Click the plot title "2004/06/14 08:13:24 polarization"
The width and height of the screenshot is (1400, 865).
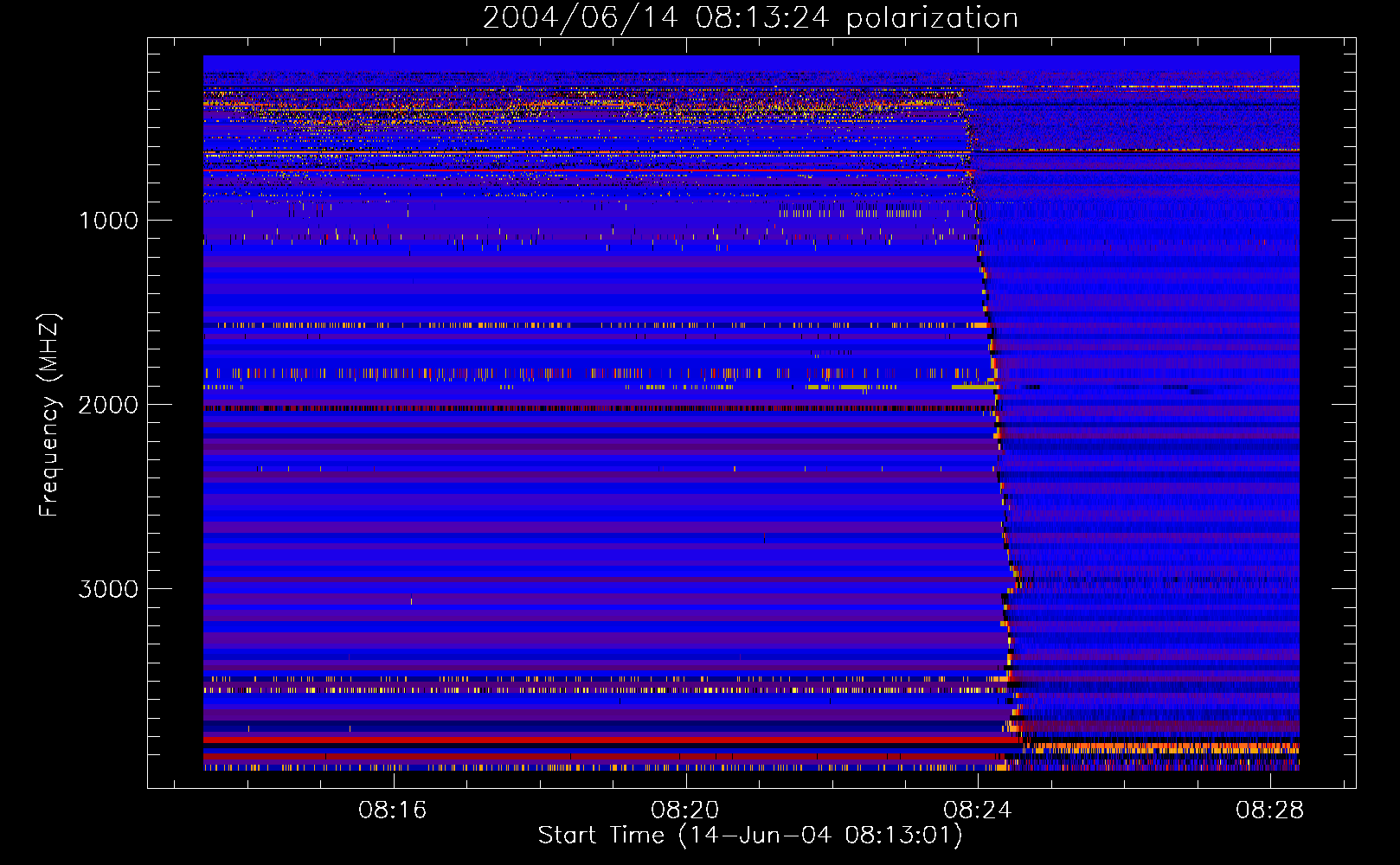coord(750,18)
